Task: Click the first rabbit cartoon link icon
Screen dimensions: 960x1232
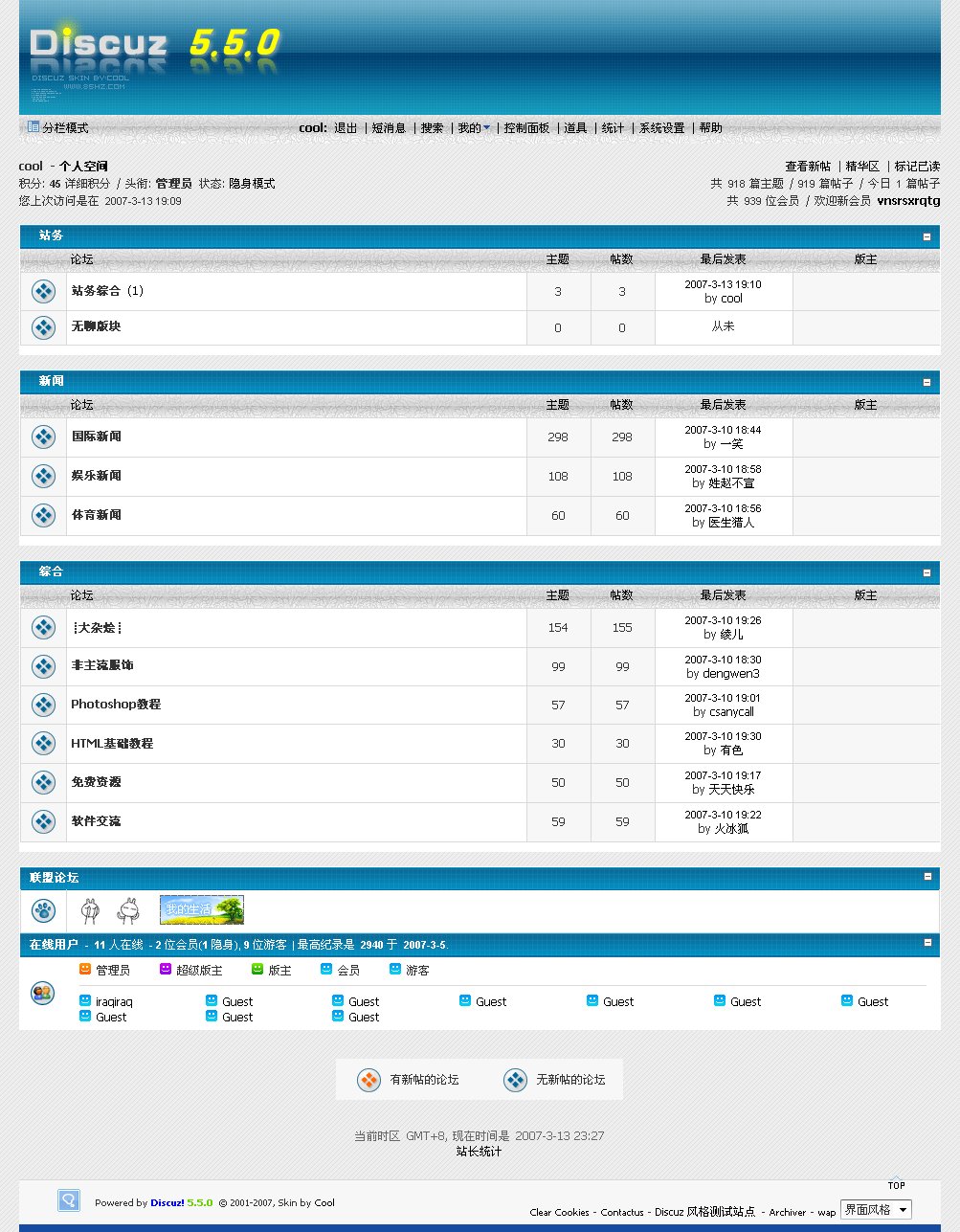Action: pos(90,910)
